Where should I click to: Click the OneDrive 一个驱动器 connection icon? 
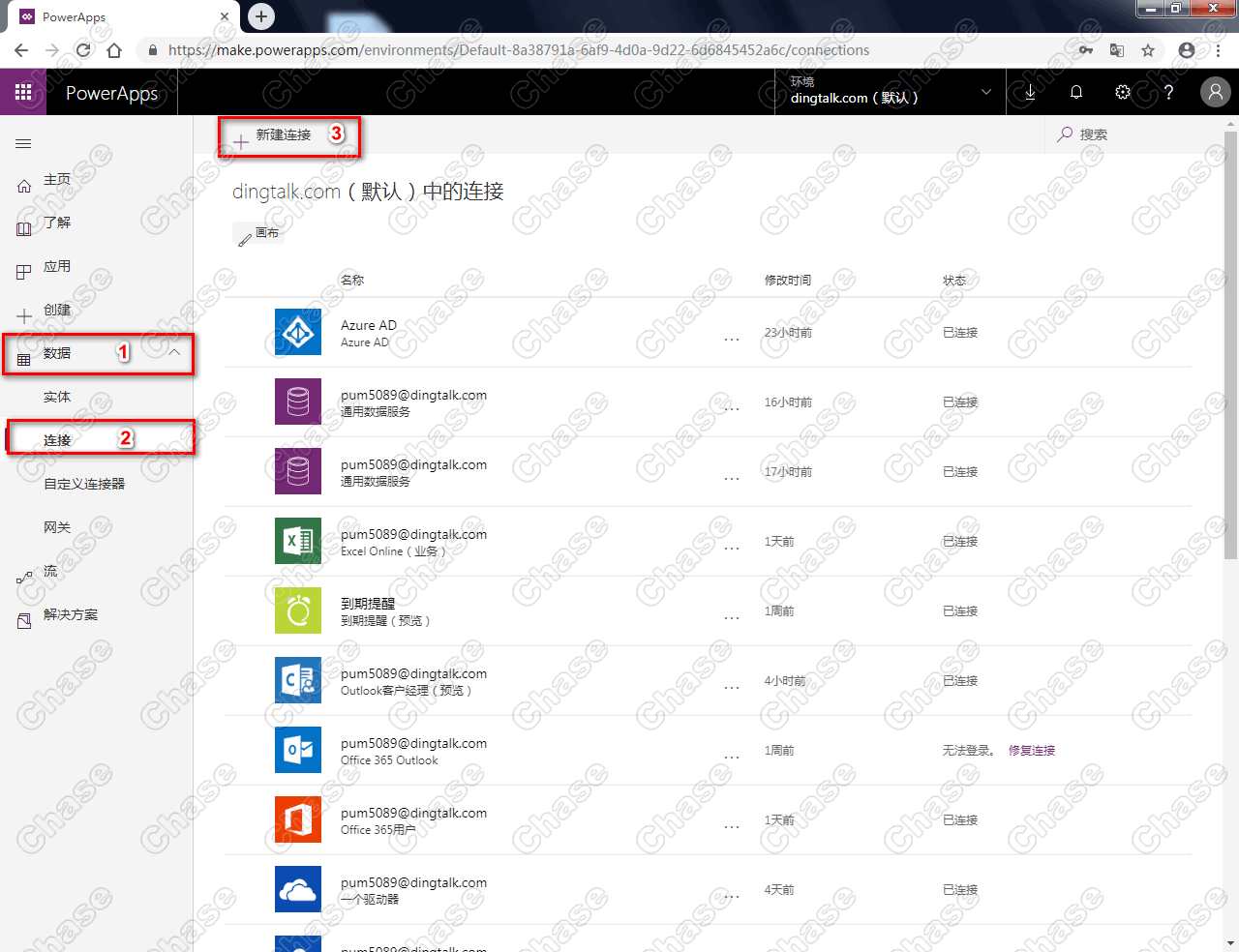(x=297, y=889)
